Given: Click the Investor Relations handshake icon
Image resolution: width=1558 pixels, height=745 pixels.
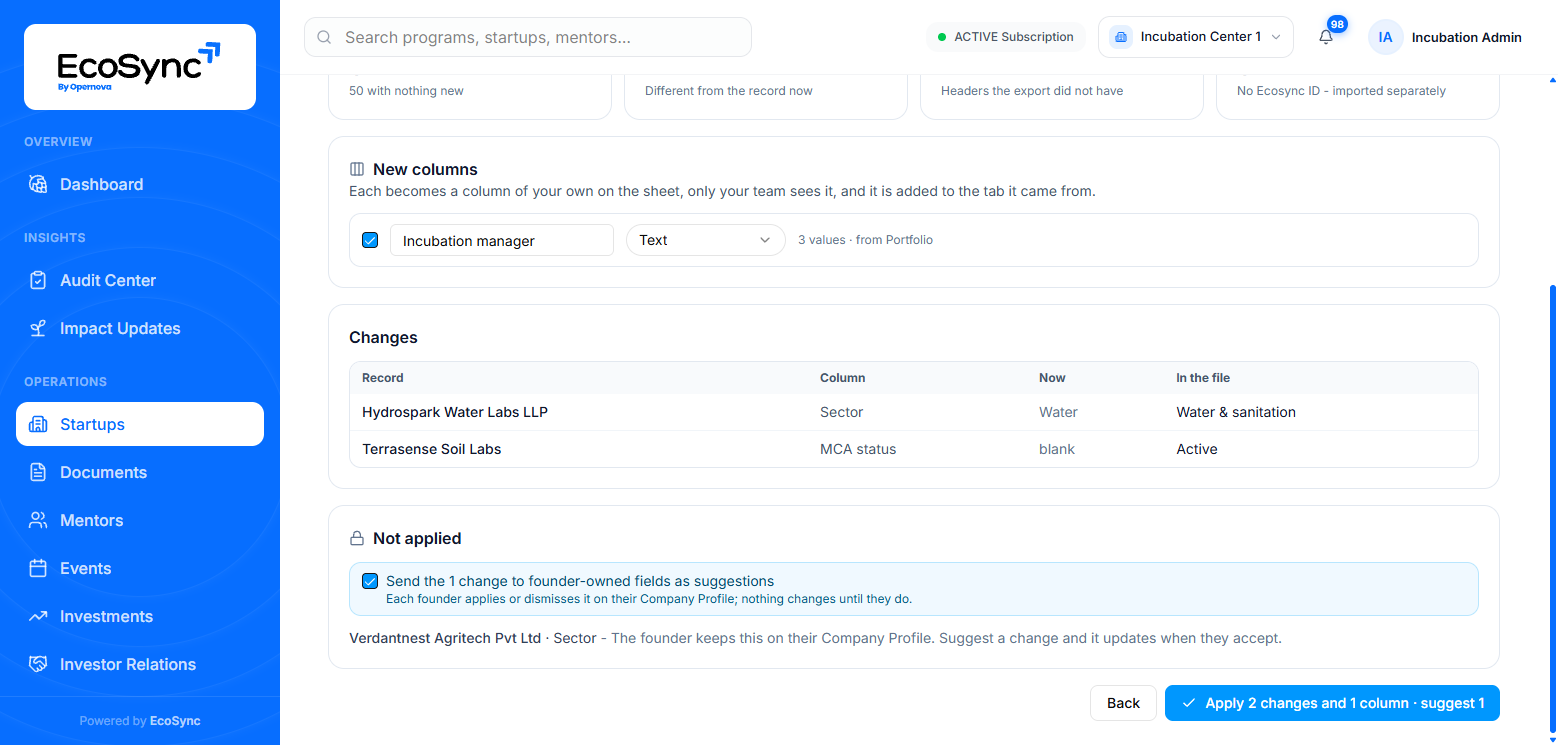Looking at the screenshot, I should (38, 664).
